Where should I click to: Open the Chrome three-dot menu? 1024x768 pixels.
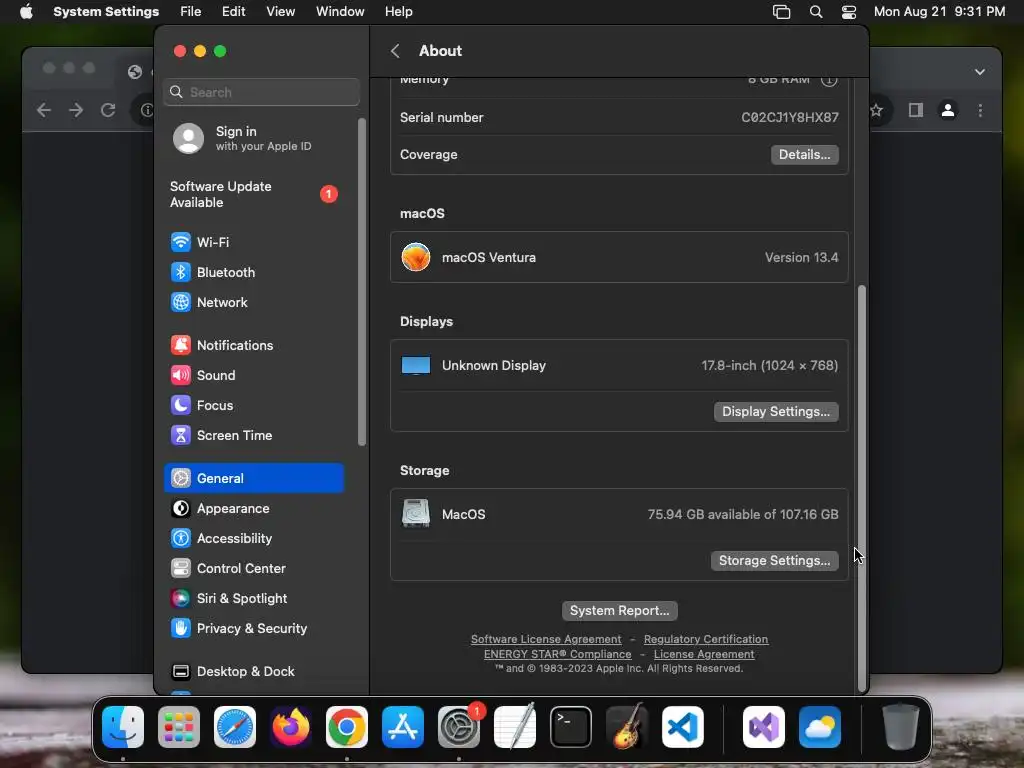pyautogui.click(x=980, y=110)
